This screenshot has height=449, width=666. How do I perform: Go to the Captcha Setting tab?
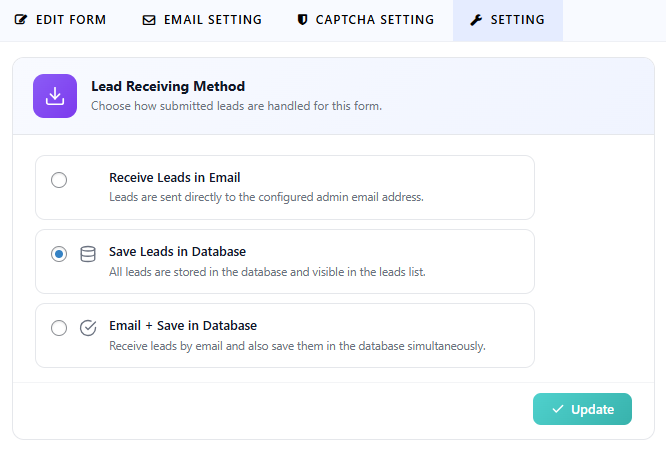point(374,20)
